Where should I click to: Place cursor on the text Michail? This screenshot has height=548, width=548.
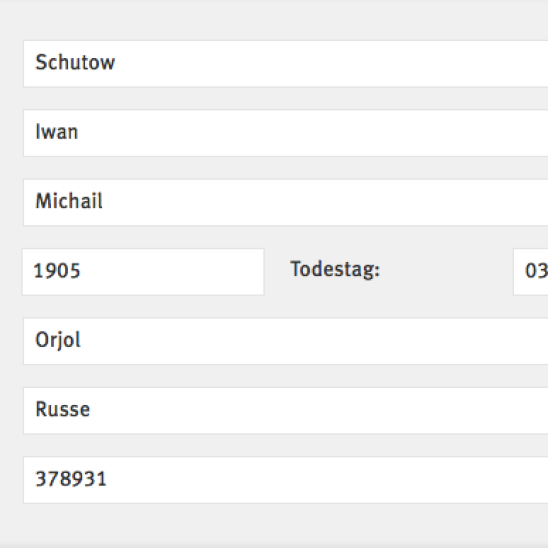(69, 201)
